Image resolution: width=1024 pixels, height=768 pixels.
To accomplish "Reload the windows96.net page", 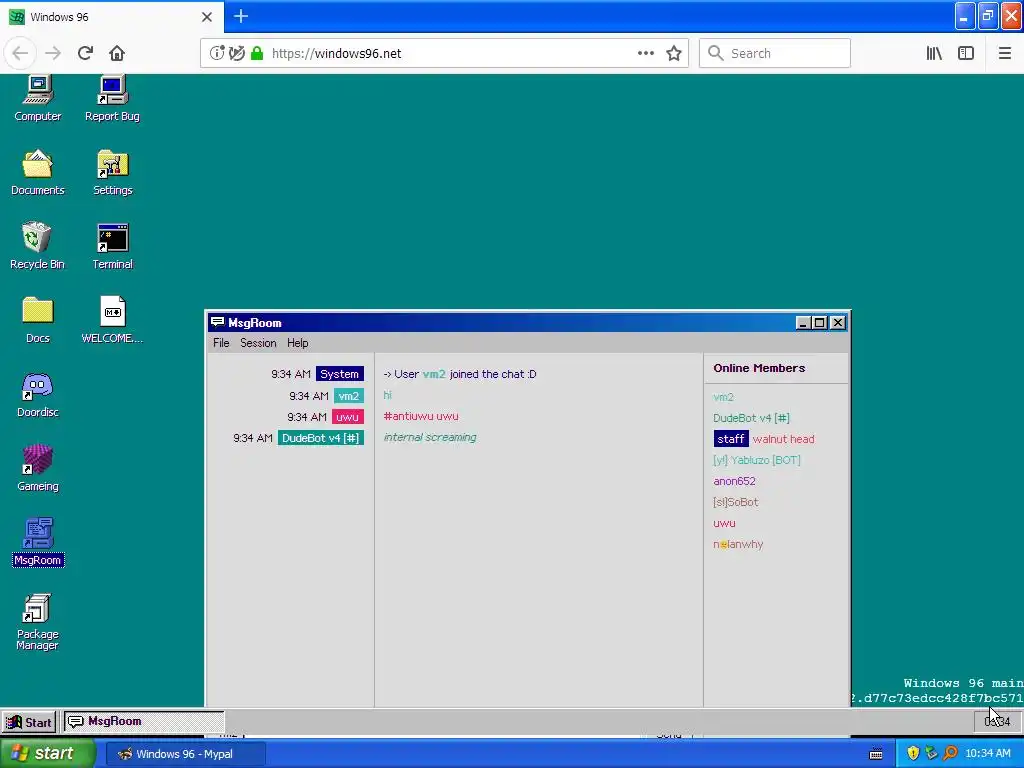I will (x=85, y=53).
